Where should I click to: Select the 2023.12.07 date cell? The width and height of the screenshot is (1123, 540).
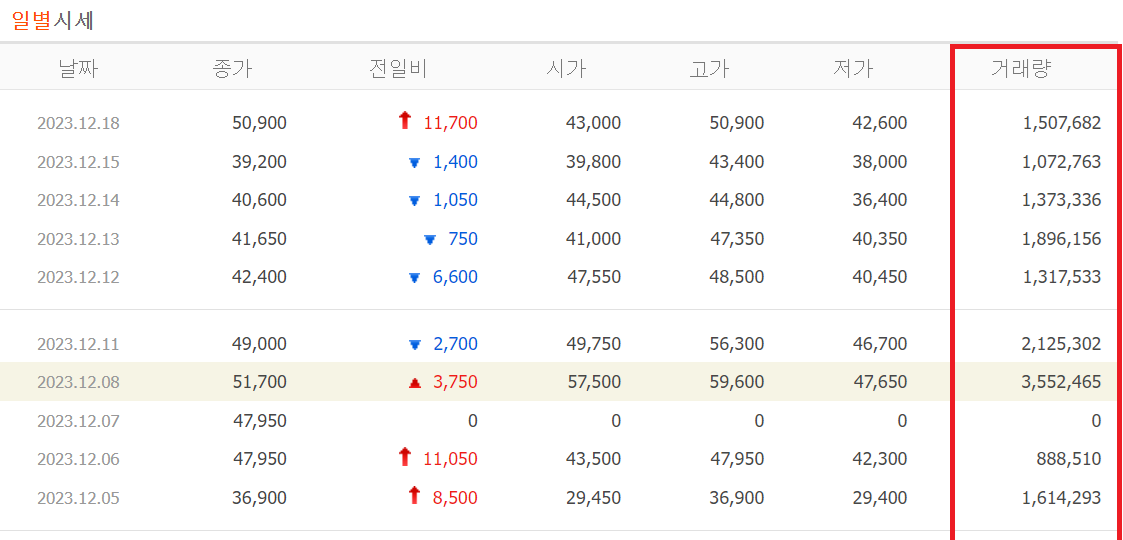78,421
